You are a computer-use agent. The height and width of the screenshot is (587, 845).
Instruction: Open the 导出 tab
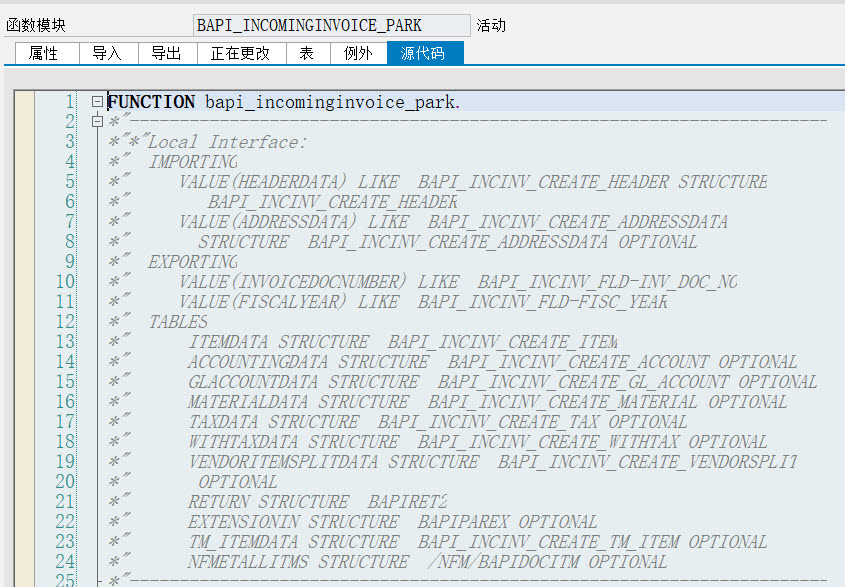(x=166, y=54)
